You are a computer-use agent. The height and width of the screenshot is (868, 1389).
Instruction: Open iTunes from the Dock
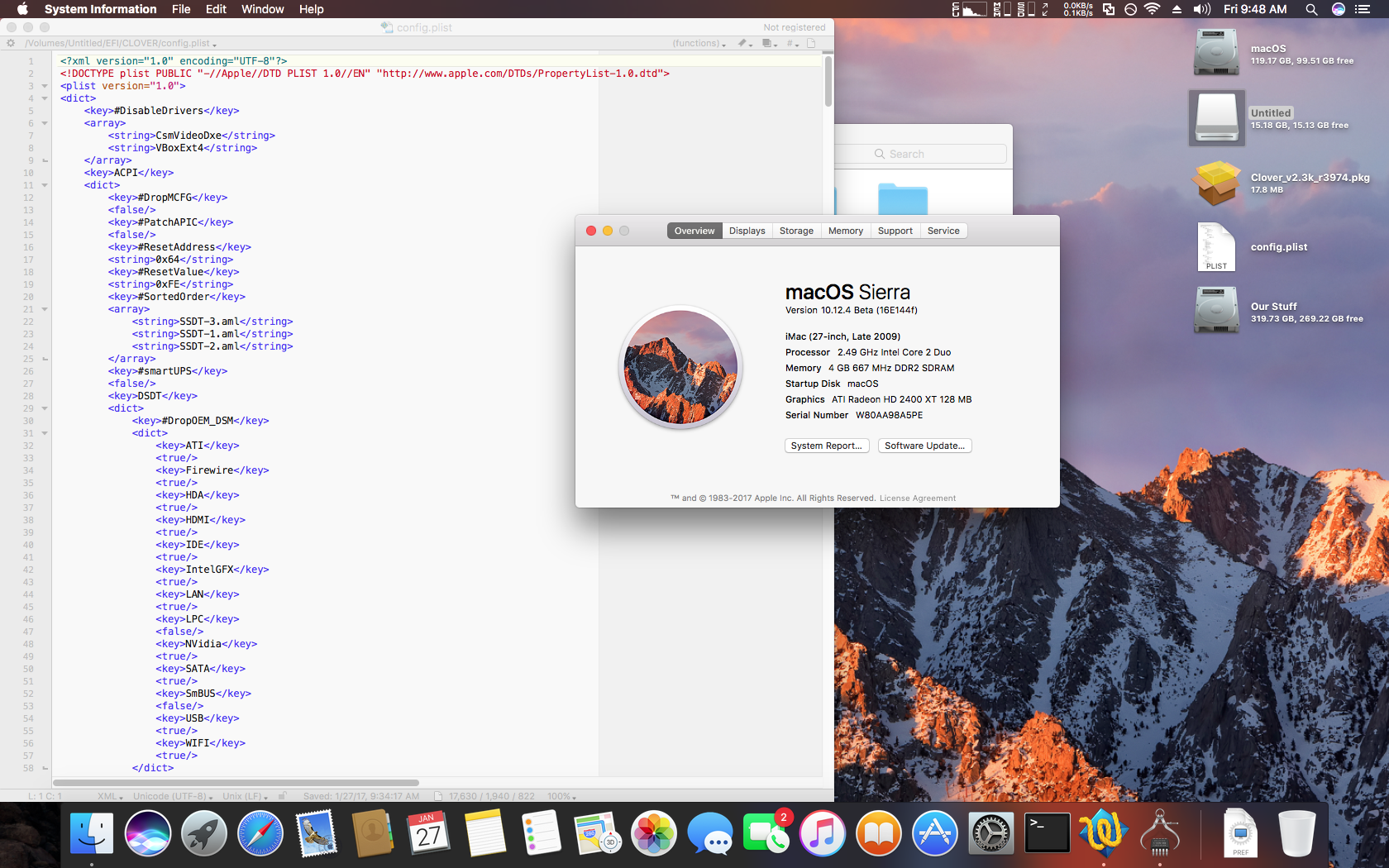click(823, 833)
